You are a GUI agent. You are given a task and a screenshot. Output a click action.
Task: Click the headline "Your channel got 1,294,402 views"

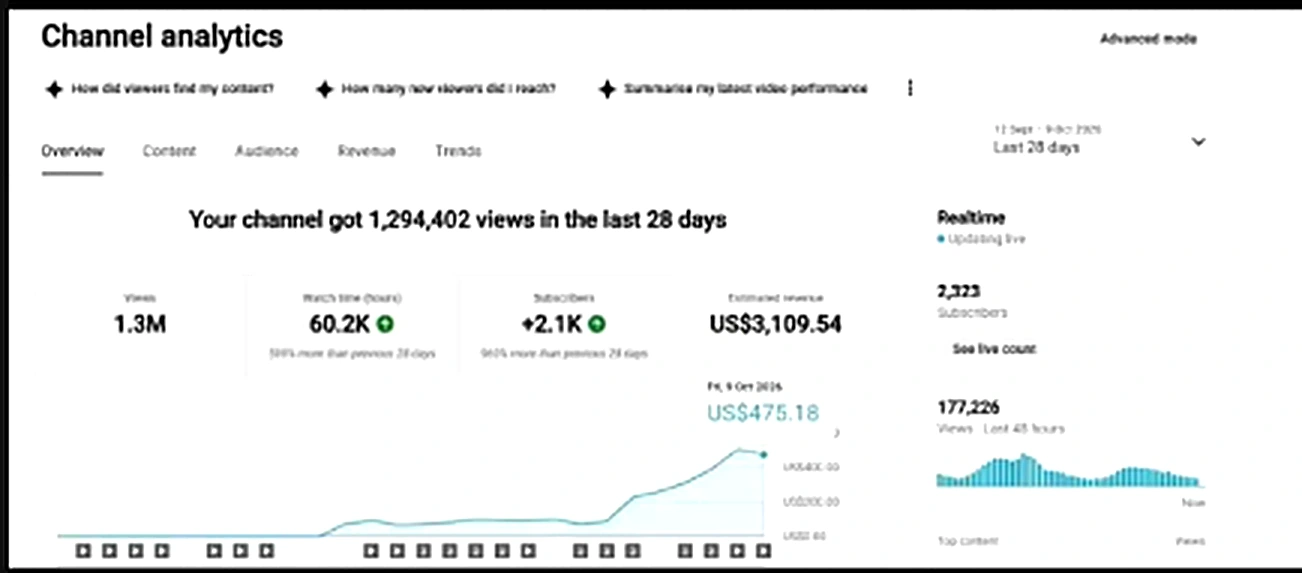(x=458, y=220)
